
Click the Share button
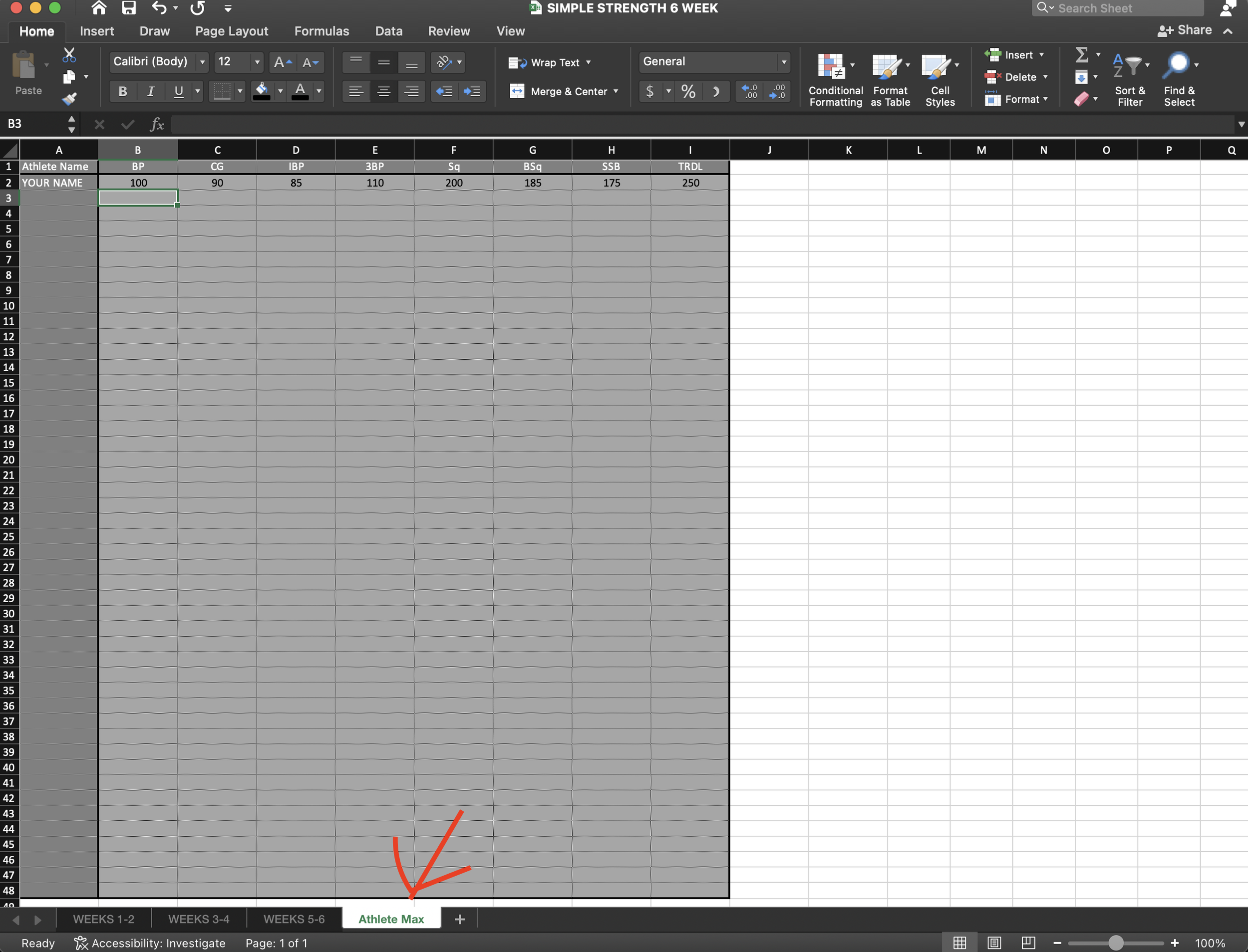point(1185,30)
